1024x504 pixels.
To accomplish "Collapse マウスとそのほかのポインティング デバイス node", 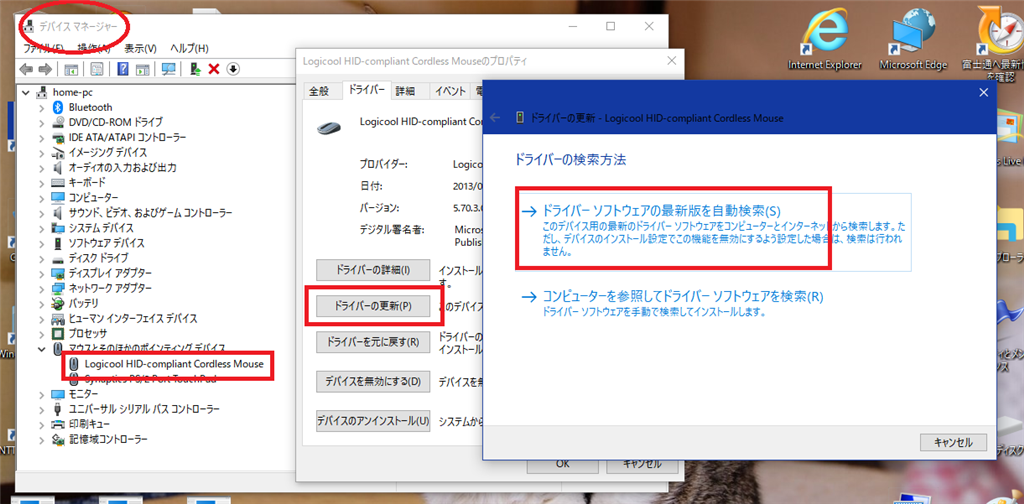I will click(x=42, y=349).
